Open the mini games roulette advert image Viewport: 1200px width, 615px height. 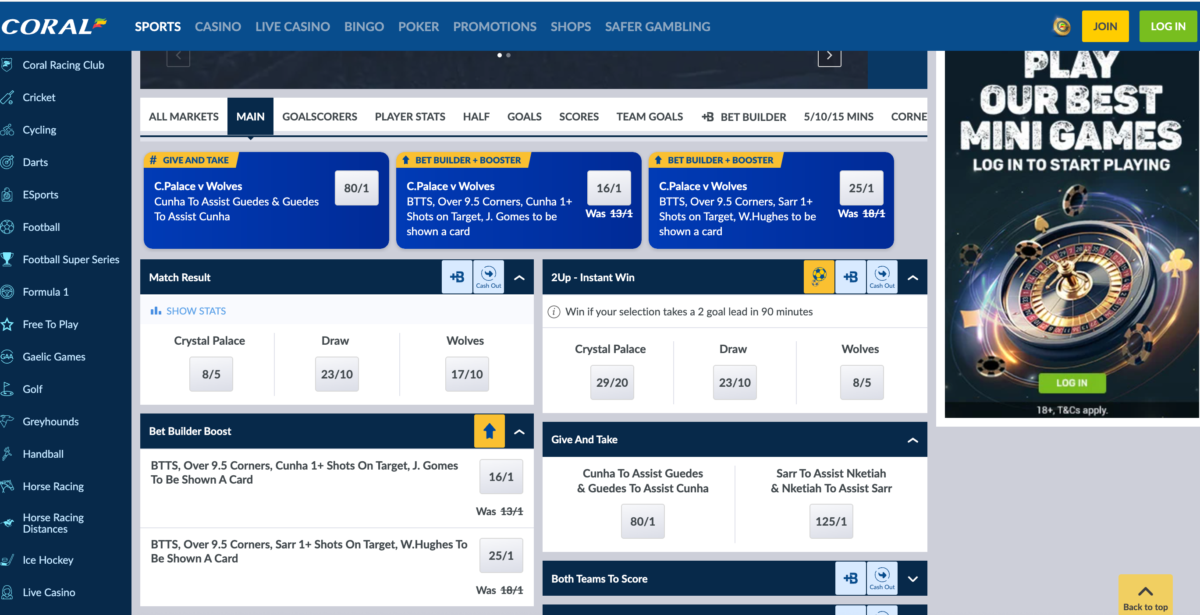click(1071, 234)
